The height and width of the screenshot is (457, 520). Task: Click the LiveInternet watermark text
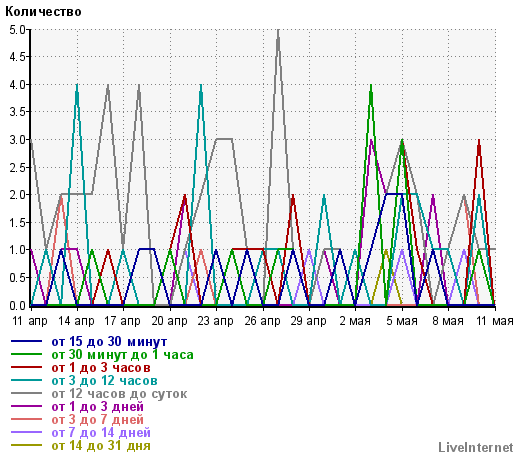click(476, 447)
